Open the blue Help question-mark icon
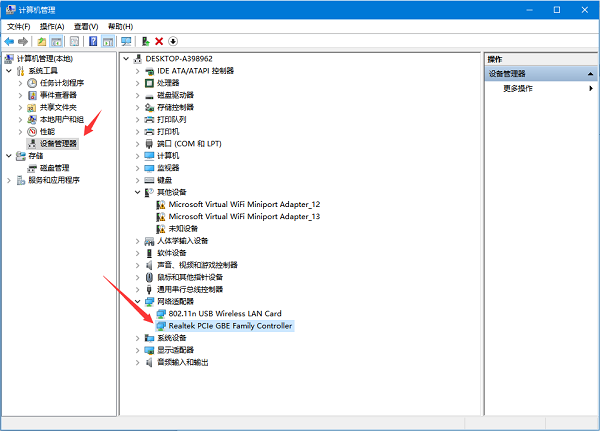The image size is (600, 431). (93, 41)
